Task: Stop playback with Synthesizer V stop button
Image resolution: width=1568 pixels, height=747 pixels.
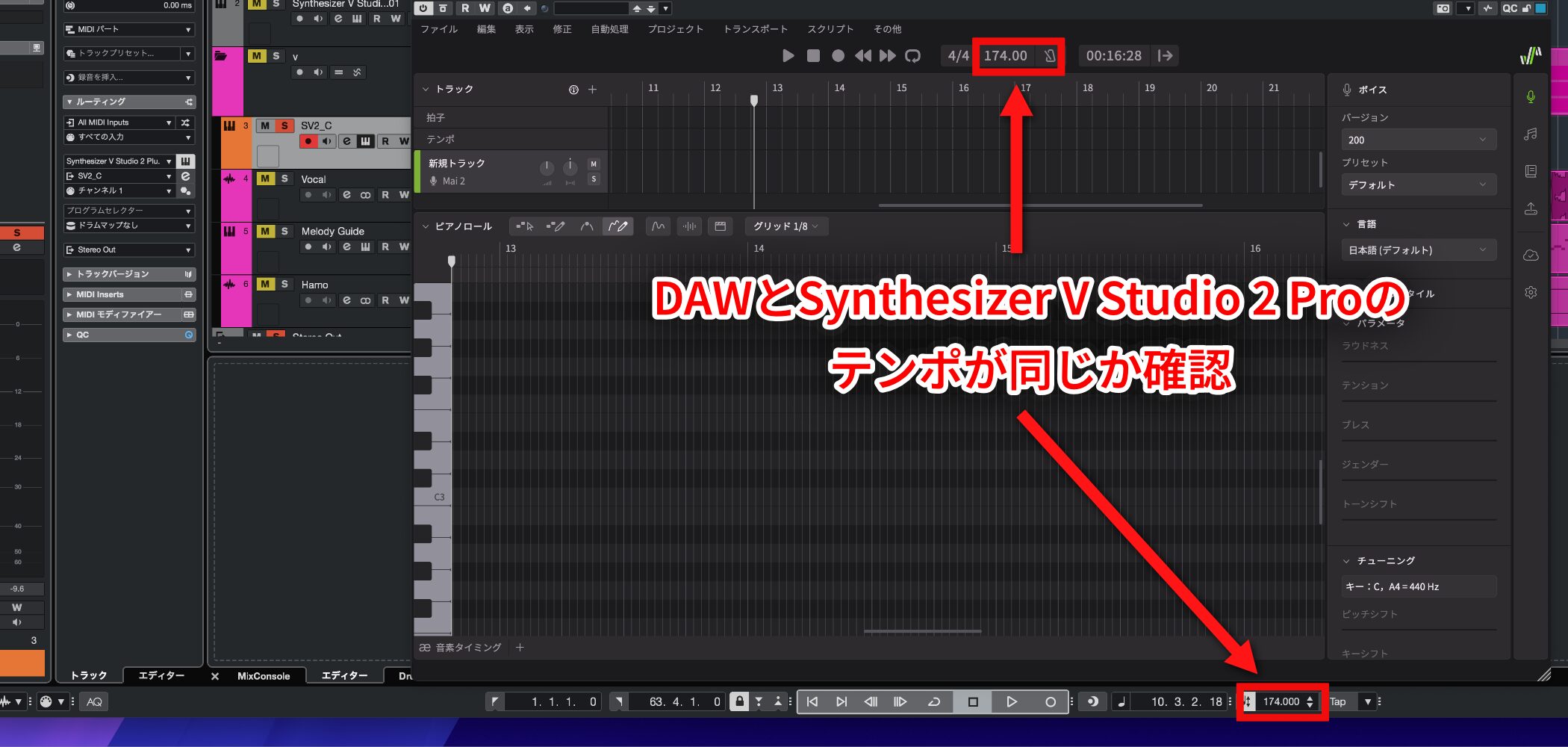Action: [x=813, y=56]
